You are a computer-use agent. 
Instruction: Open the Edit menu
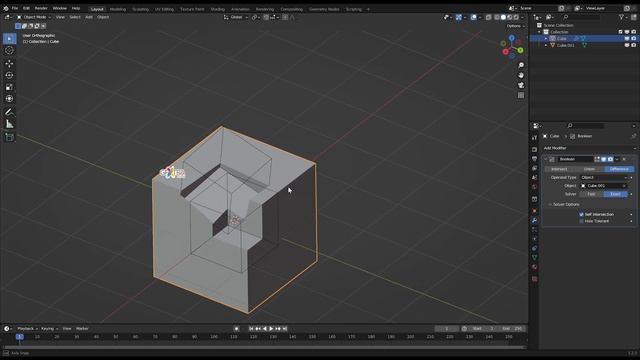click(26, 8)
